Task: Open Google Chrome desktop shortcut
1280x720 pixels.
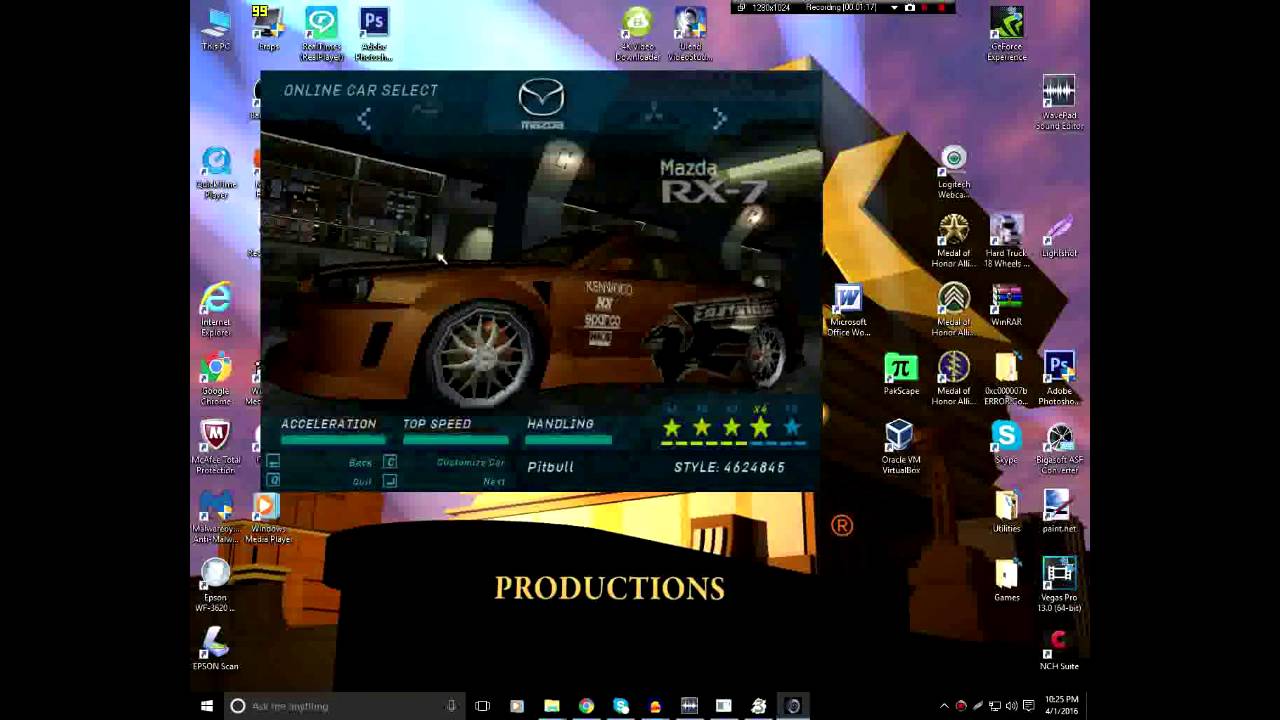Action: coord(216,379)
